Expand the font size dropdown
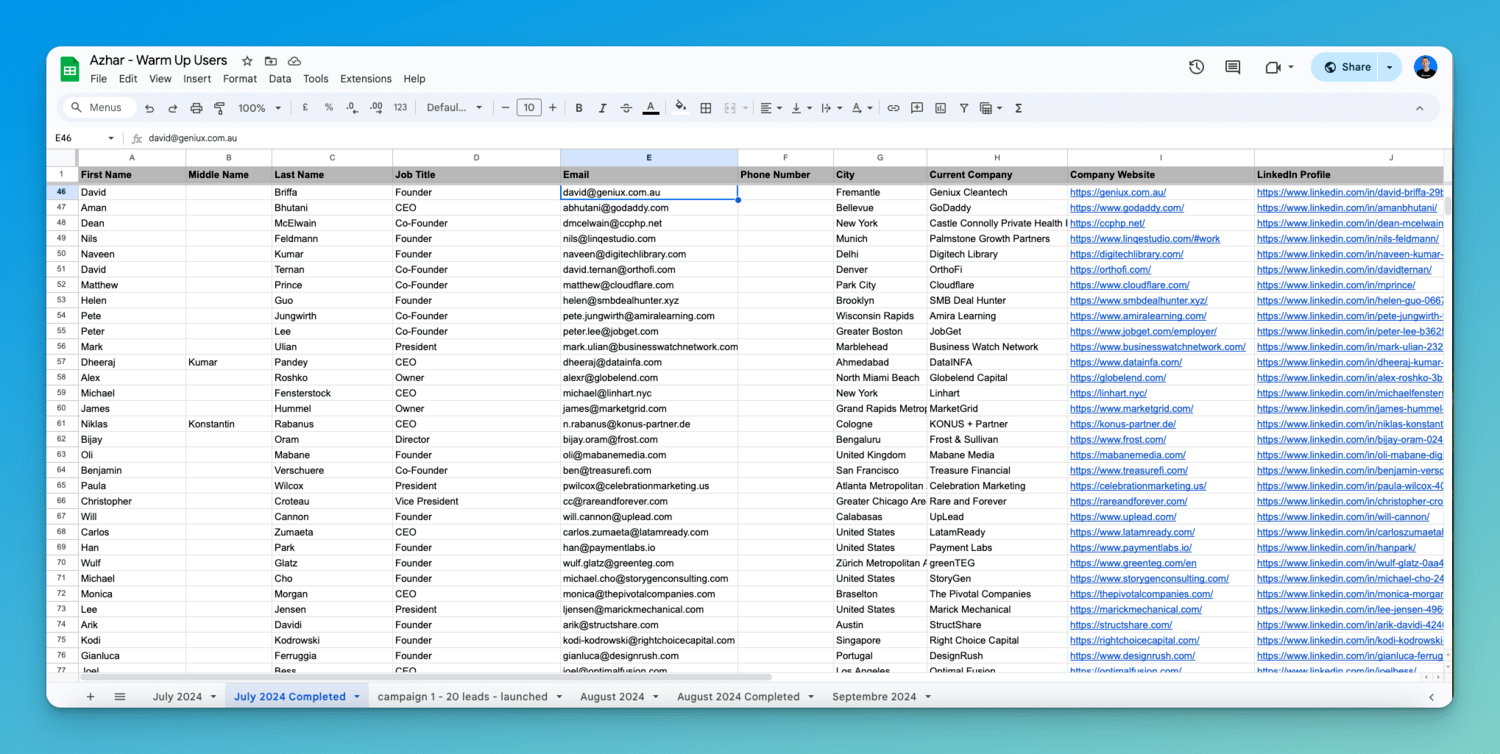1500x754 pixels. point(528,107)
